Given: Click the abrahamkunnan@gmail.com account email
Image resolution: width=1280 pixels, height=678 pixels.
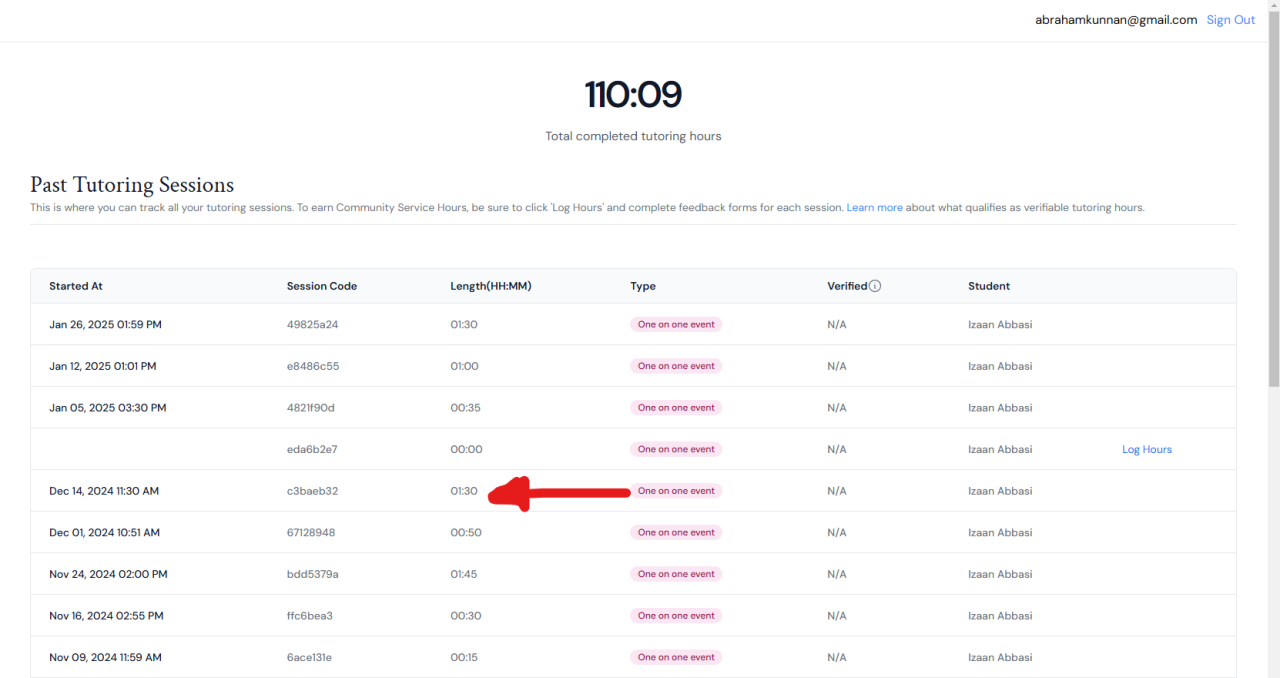Looking at the screenshot, I should point(1115,20).
